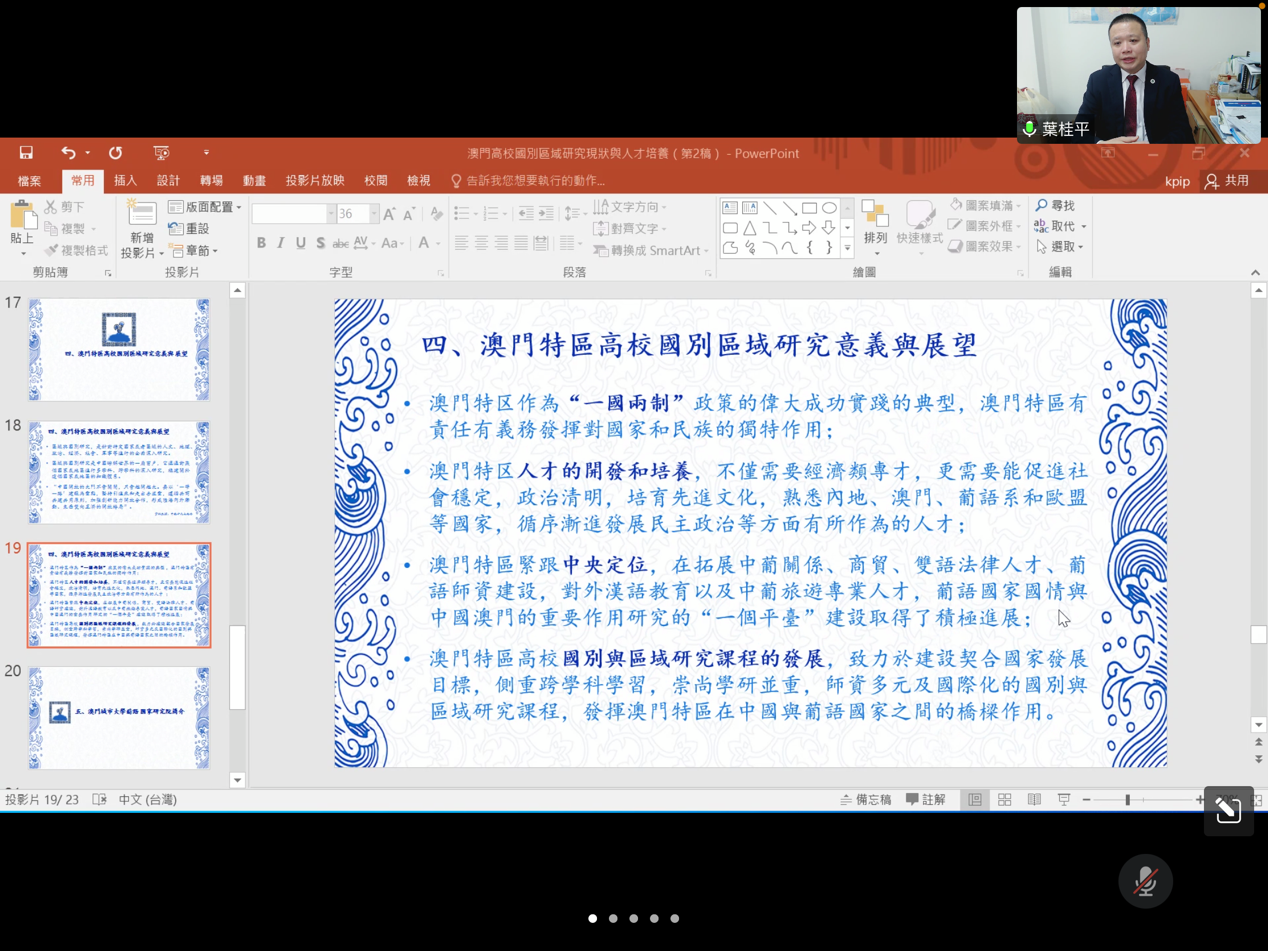Start slideshow from beginning via quick access icon
Screen dimensions: 1268x951
tap(161, 153)
